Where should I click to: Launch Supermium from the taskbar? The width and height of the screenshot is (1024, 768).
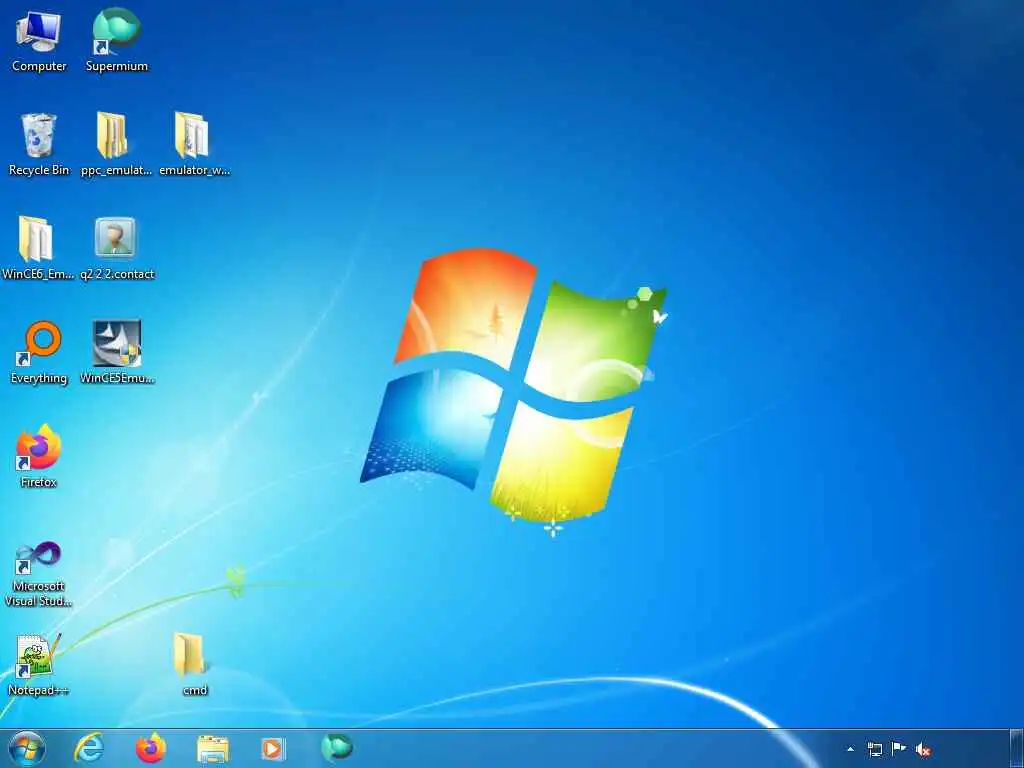pyautogui.click(x=337, y=747)
